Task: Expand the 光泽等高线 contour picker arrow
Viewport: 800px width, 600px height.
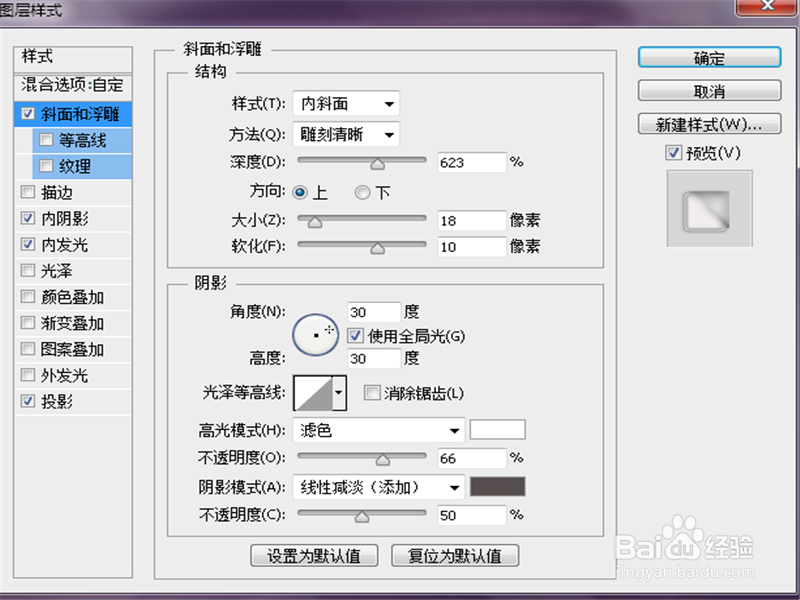Action: [339, 393]
